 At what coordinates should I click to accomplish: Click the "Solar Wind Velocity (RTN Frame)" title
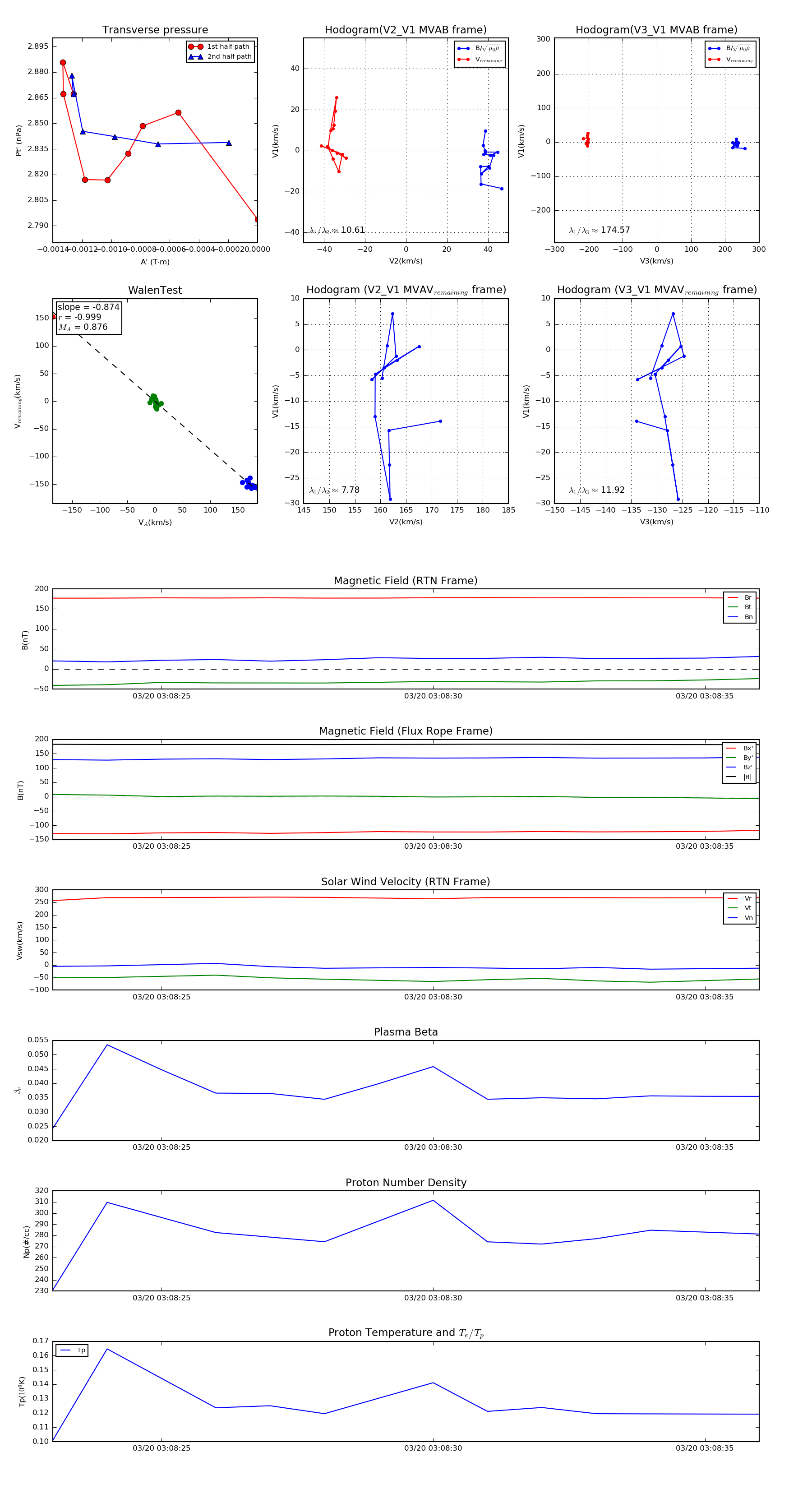tap(406, 882)
